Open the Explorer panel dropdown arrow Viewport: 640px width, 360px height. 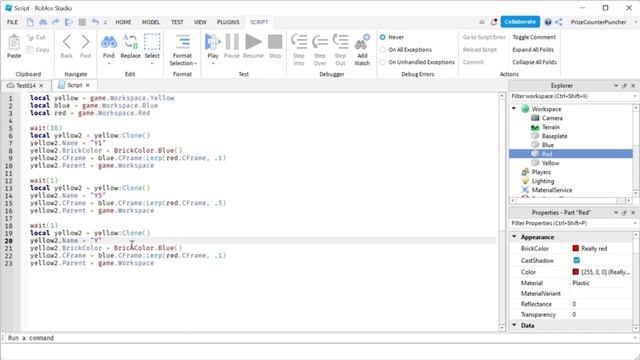point(616,86)
